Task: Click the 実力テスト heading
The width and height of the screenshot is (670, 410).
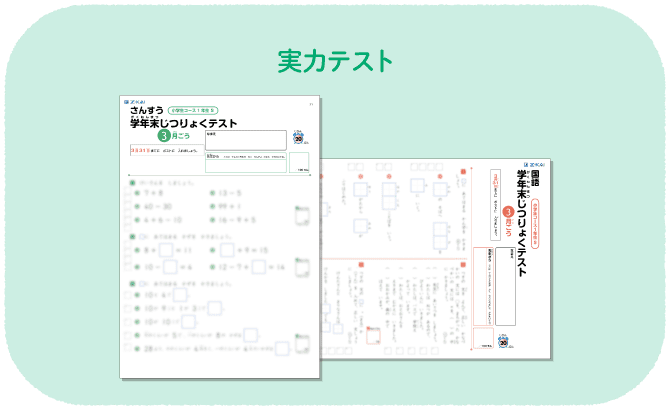Action: [335, 62]
